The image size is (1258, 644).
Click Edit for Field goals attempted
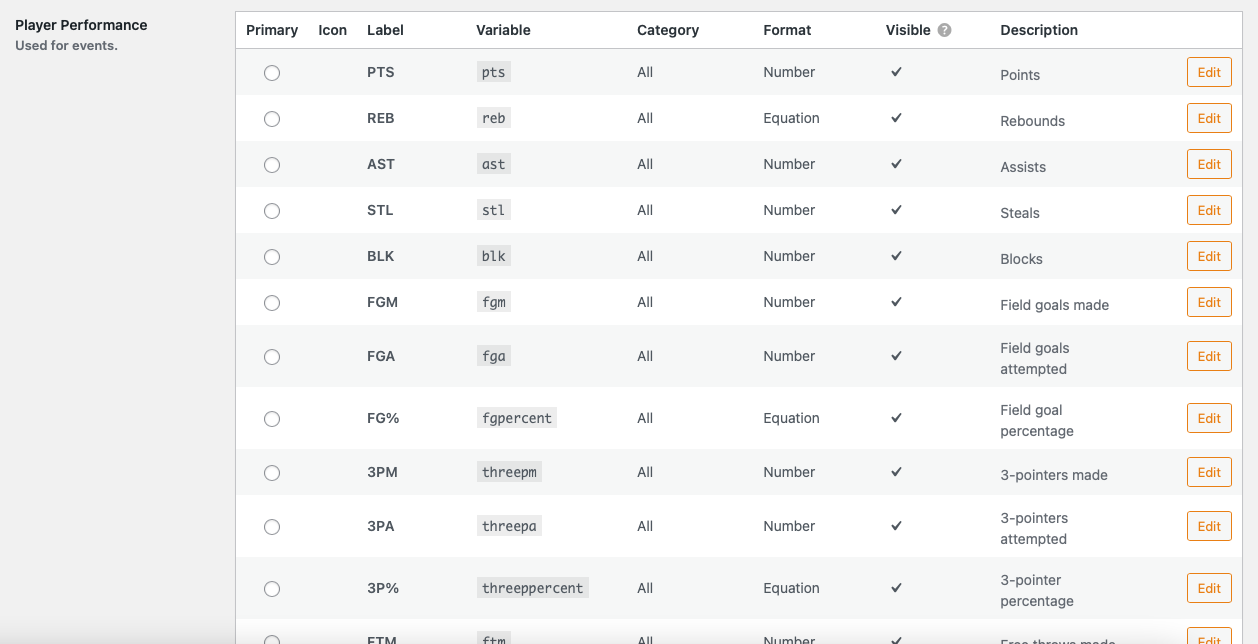(1209, 356)
